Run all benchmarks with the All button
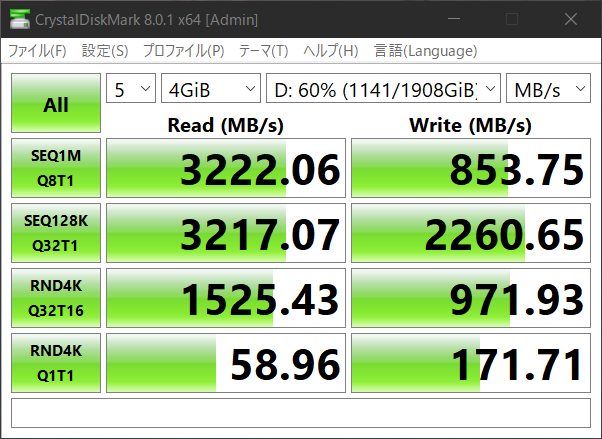This screenshot has width=602, height=439. [56, 103]
